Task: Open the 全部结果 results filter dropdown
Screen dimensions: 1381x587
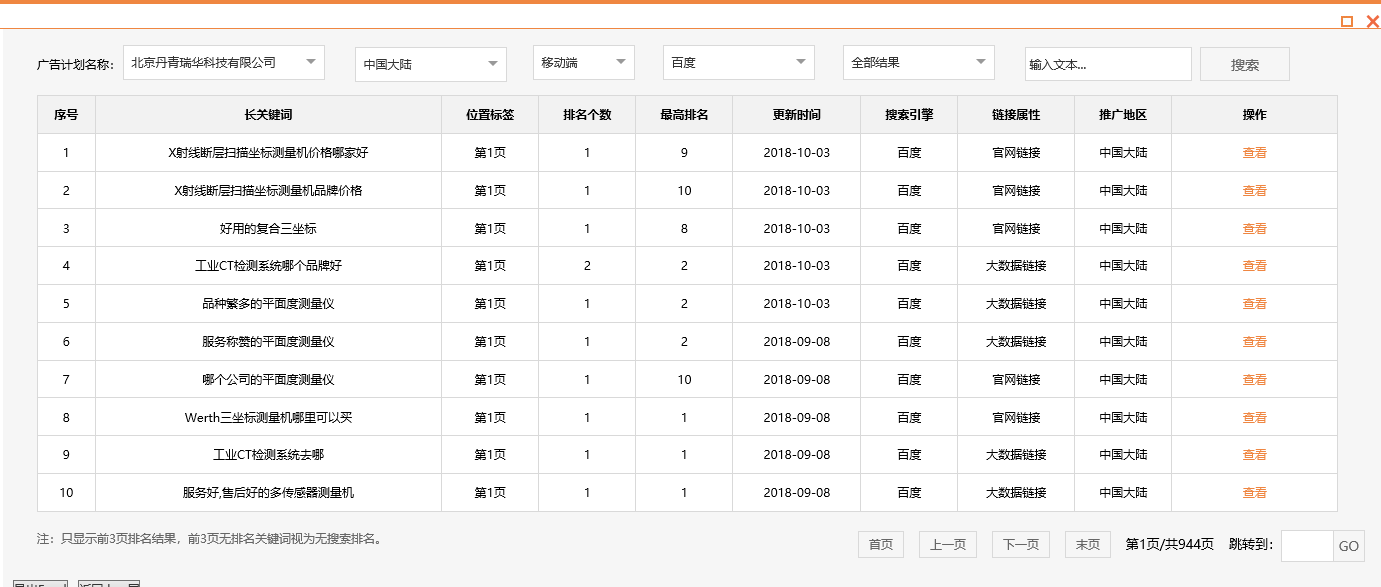Action: point(918,62)
